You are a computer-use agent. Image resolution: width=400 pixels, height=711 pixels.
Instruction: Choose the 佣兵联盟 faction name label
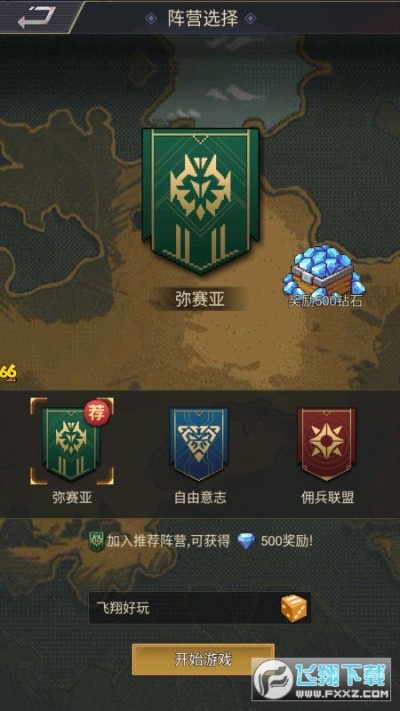327,497
